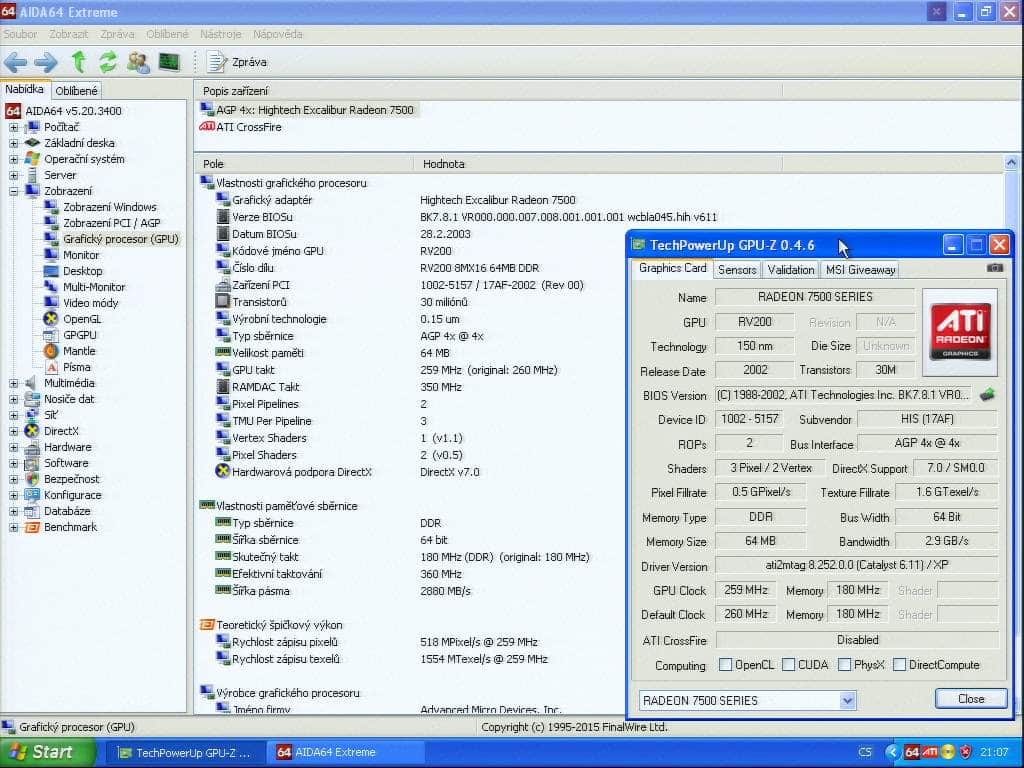Open the Oblíbené menu
The height and width of the screenshot is (768, 1024).
tap(167, 34)
